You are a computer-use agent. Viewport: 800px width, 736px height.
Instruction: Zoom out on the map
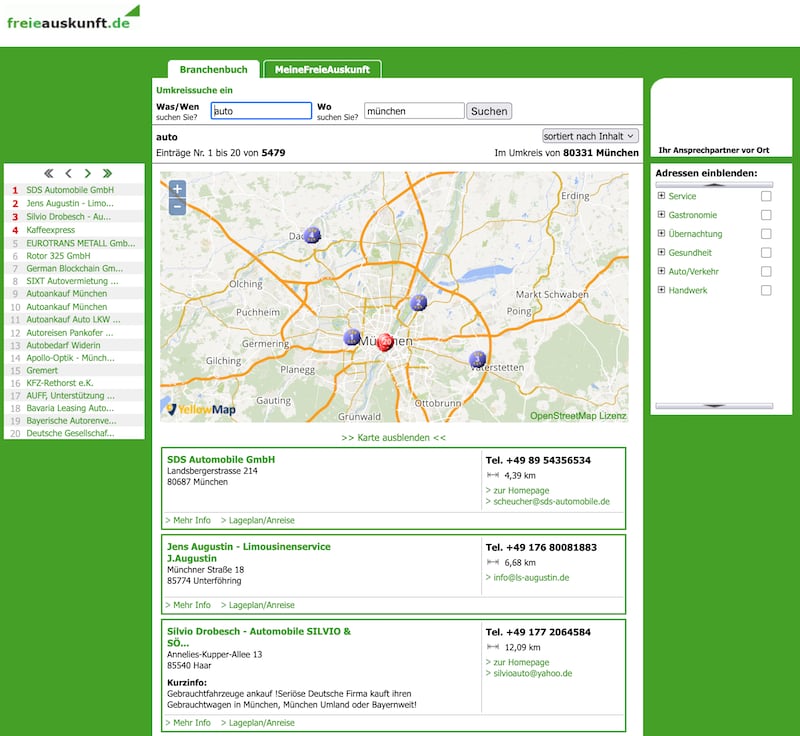pos(177,207)
